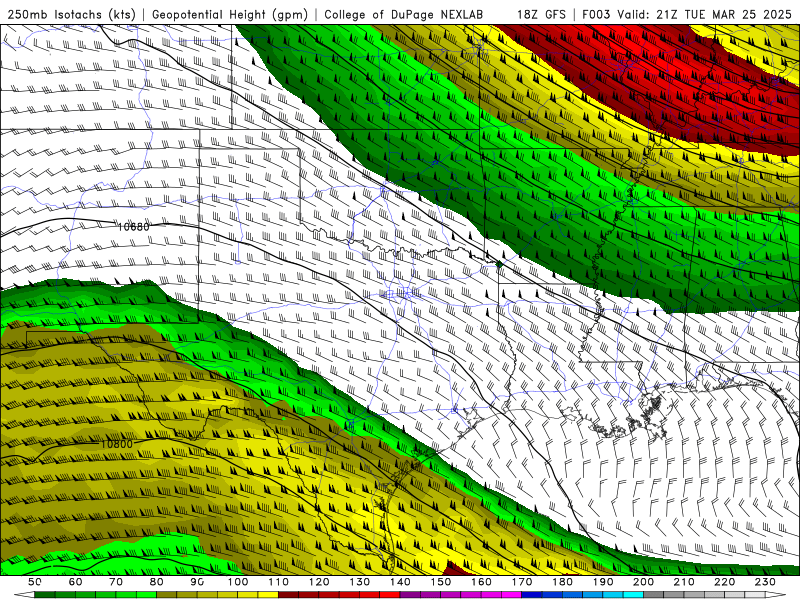Click the 70 value on the color scale
The height and width of the screenshot is (600, 800).
pyautogui.click(x=116, y=582)
